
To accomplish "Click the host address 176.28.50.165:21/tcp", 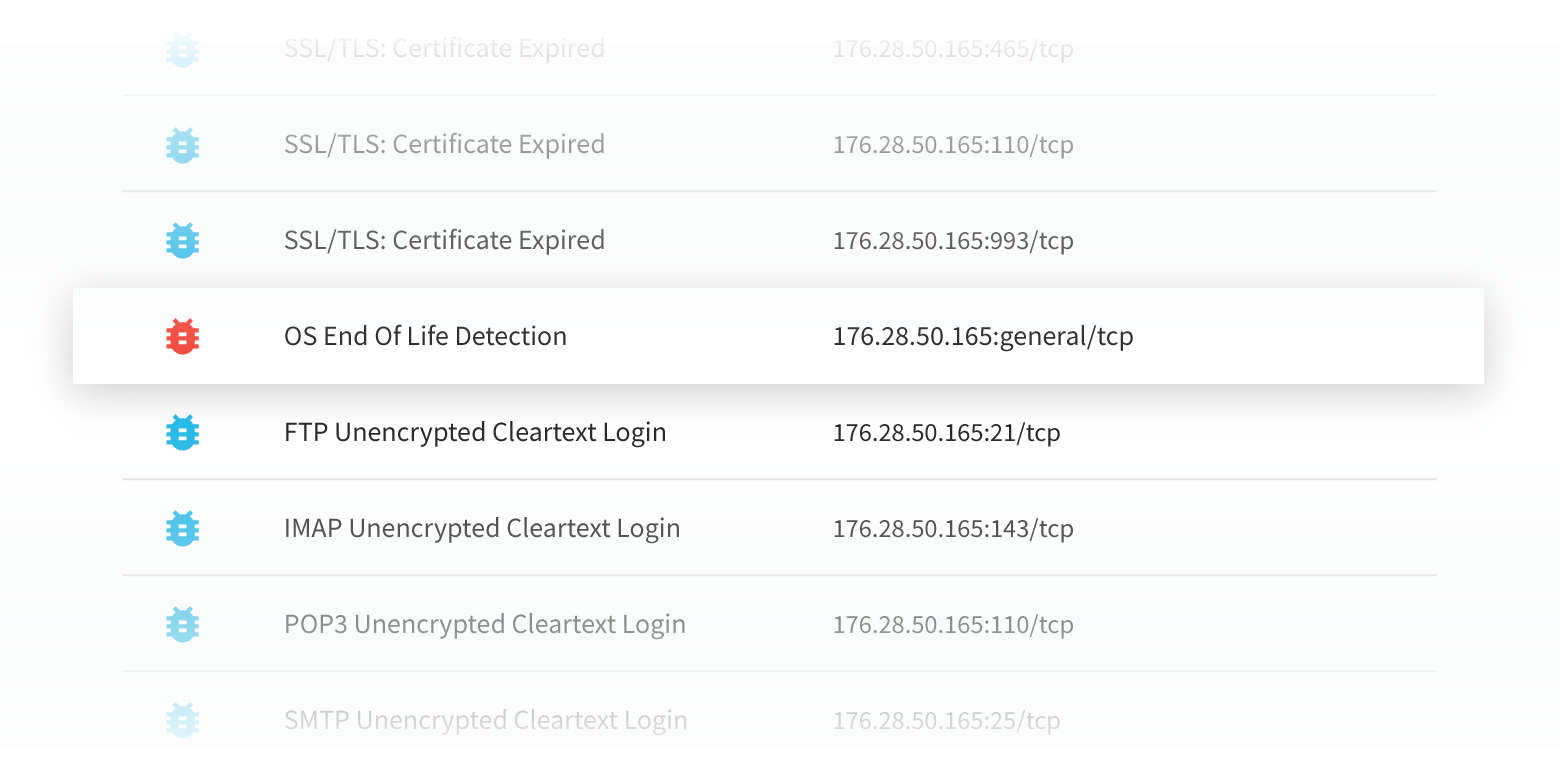I will click(946, 432).
